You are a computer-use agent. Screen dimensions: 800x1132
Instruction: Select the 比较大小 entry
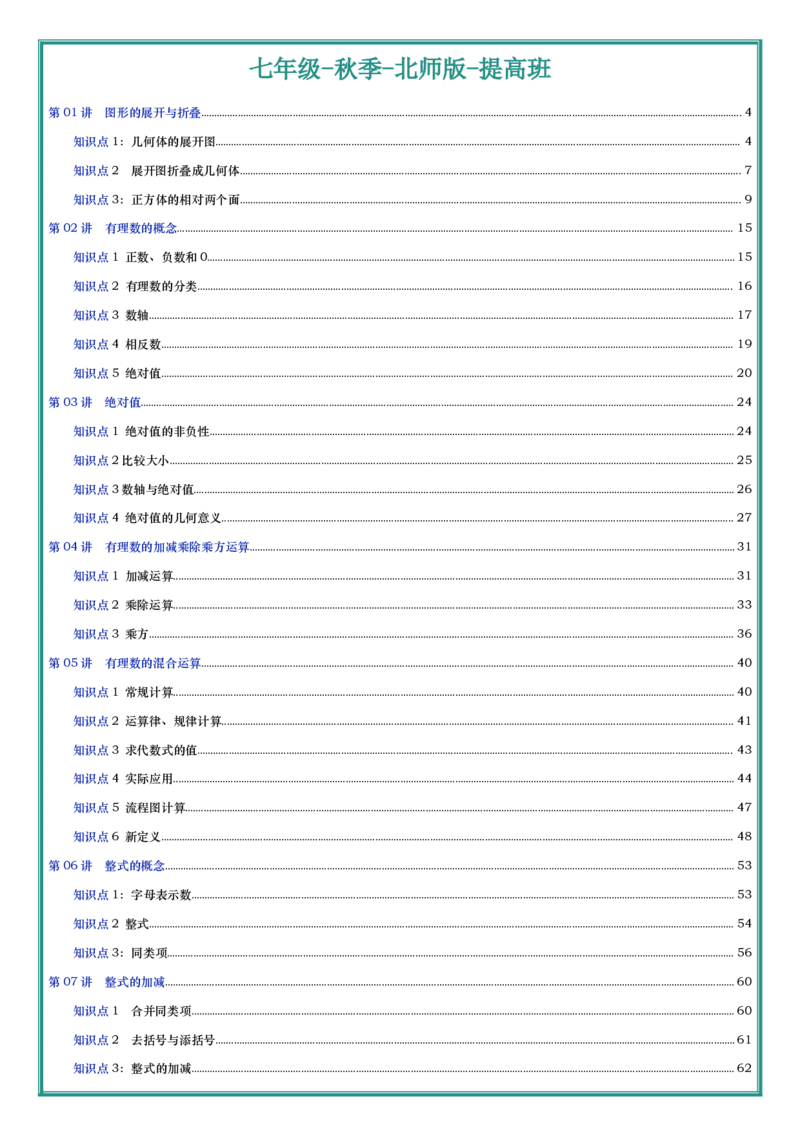(x=412, y=460)
